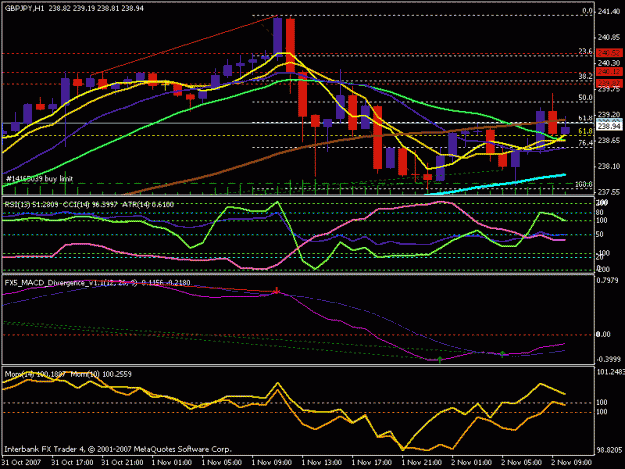Click the yellow 61.8 Fibonacci level label
This screenshot has width=625, height=469.
pos(585,131)
